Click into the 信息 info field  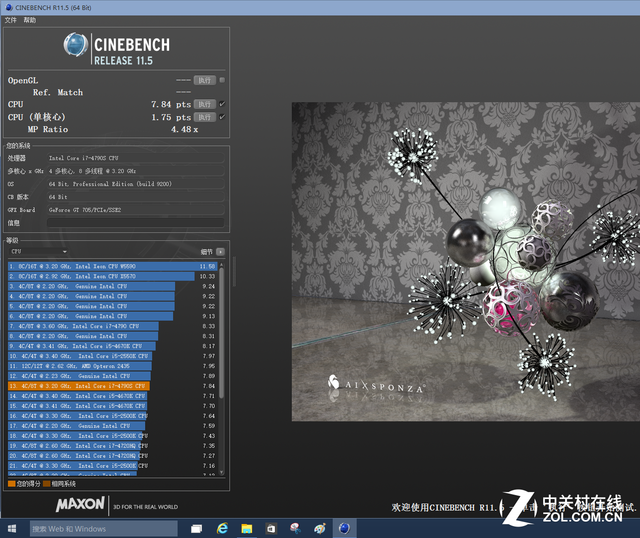click(136, 222)
